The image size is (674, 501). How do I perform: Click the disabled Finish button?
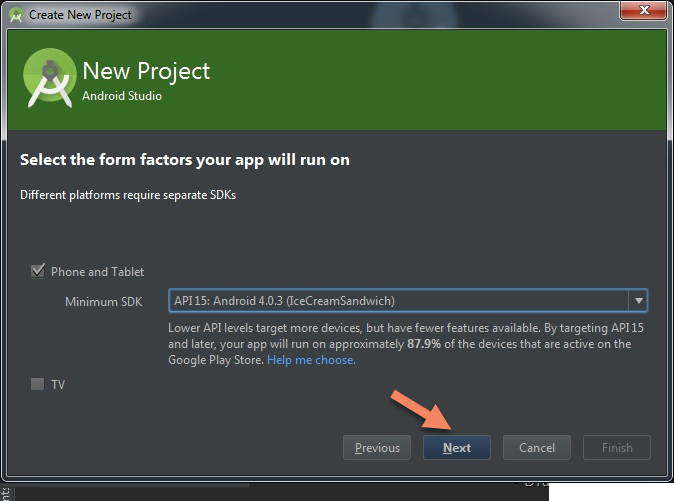tap(617, 447)
